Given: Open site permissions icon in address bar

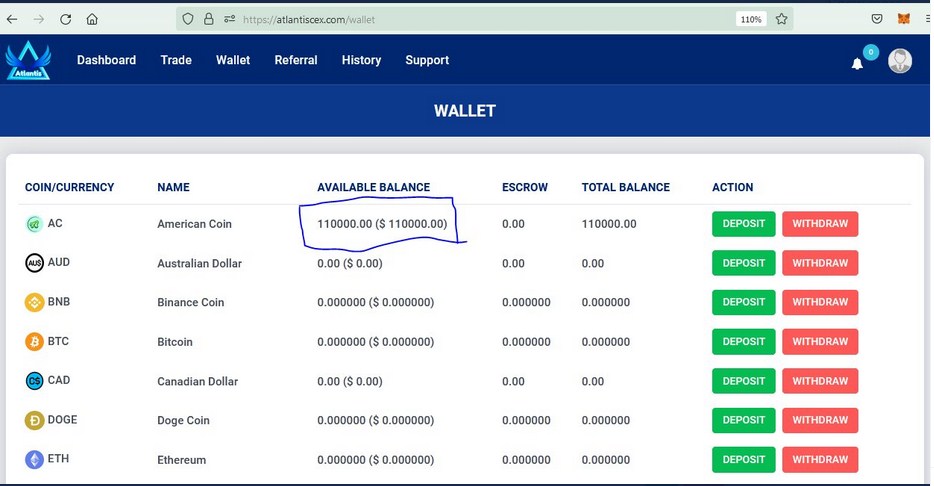Looking at the screenshot, I should tap(229, 19).
